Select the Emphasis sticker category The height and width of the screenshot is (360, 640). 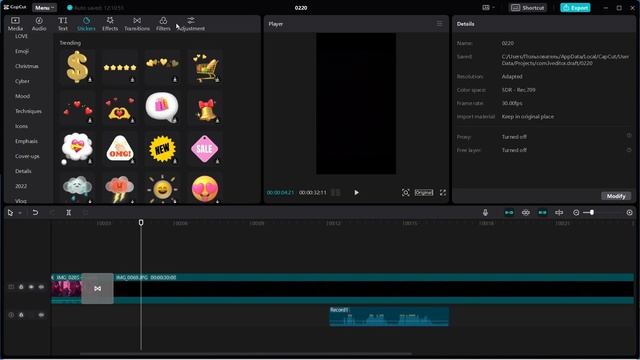[x=26, y=141]
